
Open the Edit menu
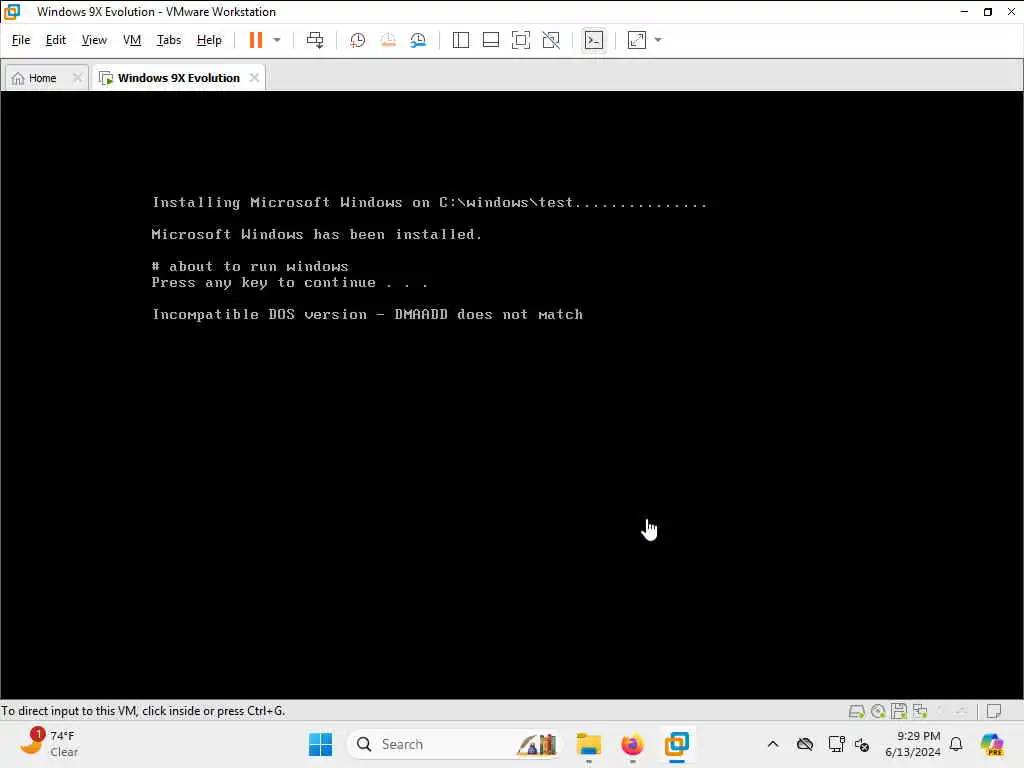click(x=56, y=40)
